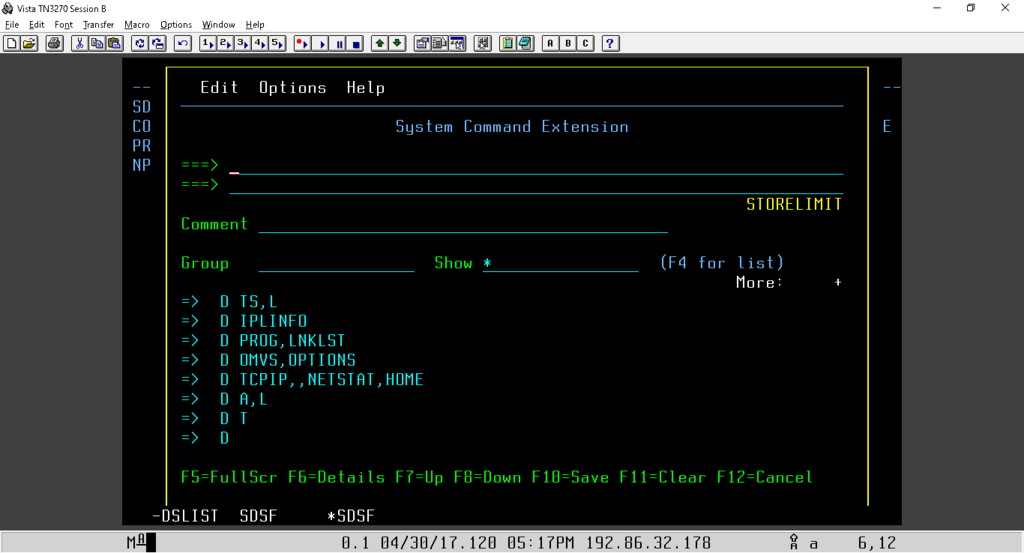Open the Window menu

pyautogui.click(x=218, y=25)
